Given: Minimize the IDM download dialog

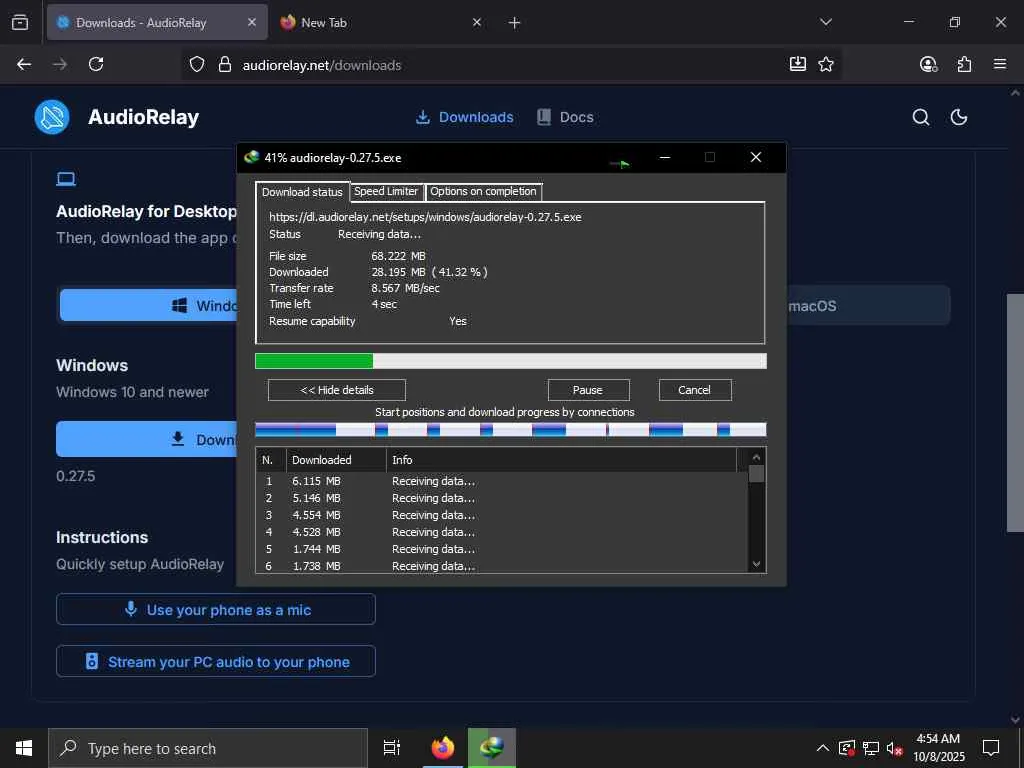Looking at the screenshot, I should 665,157.
